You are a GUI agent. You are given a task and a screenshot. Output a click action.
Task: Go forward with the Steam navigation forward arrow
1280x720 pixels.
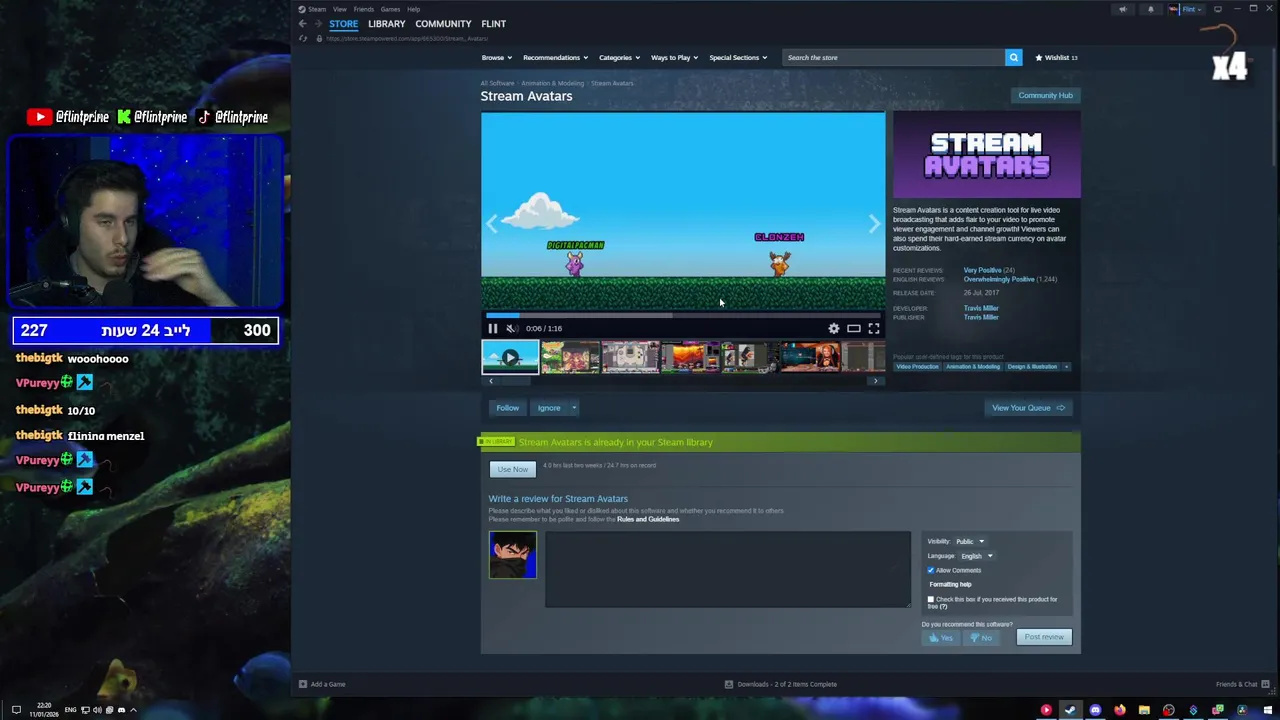(317, 24)
